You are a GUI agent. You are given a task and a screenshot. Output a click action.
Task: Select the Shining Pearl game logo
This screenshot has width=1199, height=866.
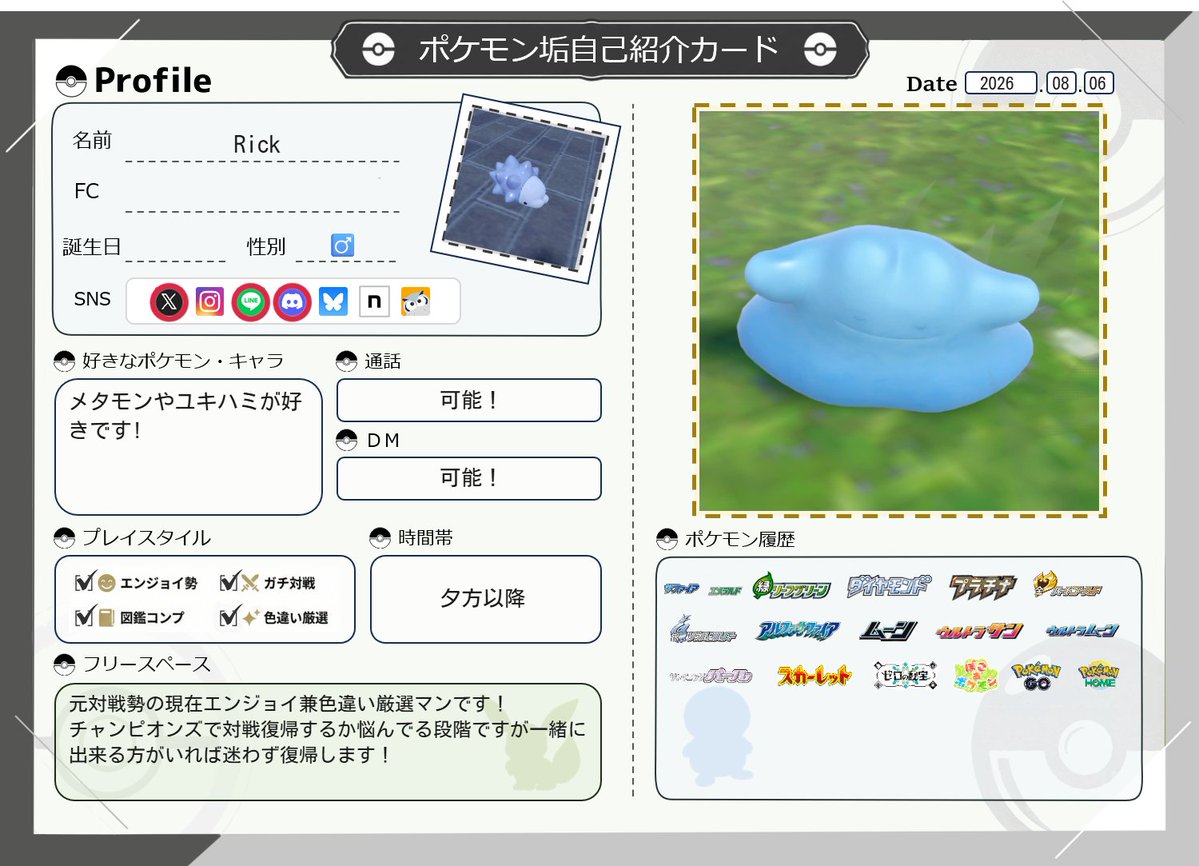point(711,676)
